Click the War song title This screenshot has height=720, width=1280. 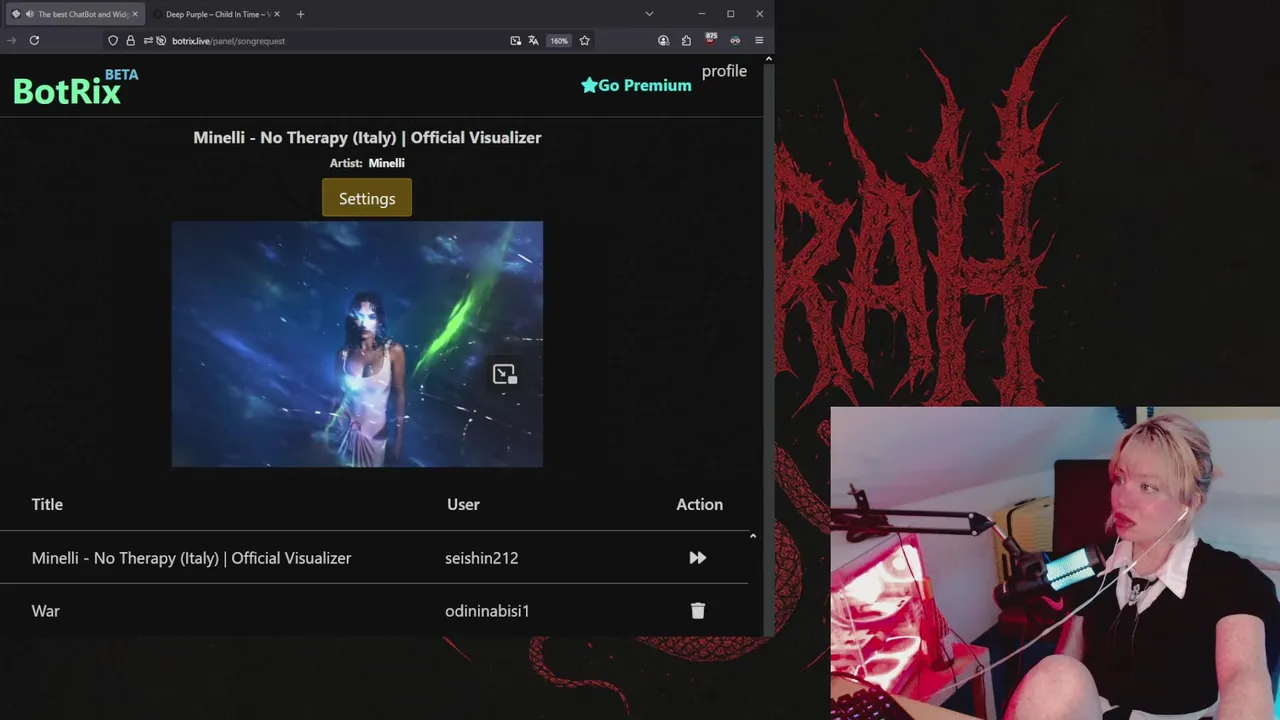tap(45, 611)
